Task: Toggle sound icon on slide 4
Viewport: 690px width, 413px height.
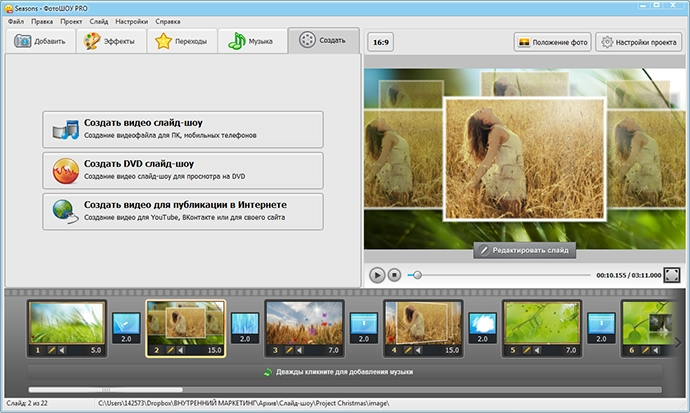Action: [418, 350]
